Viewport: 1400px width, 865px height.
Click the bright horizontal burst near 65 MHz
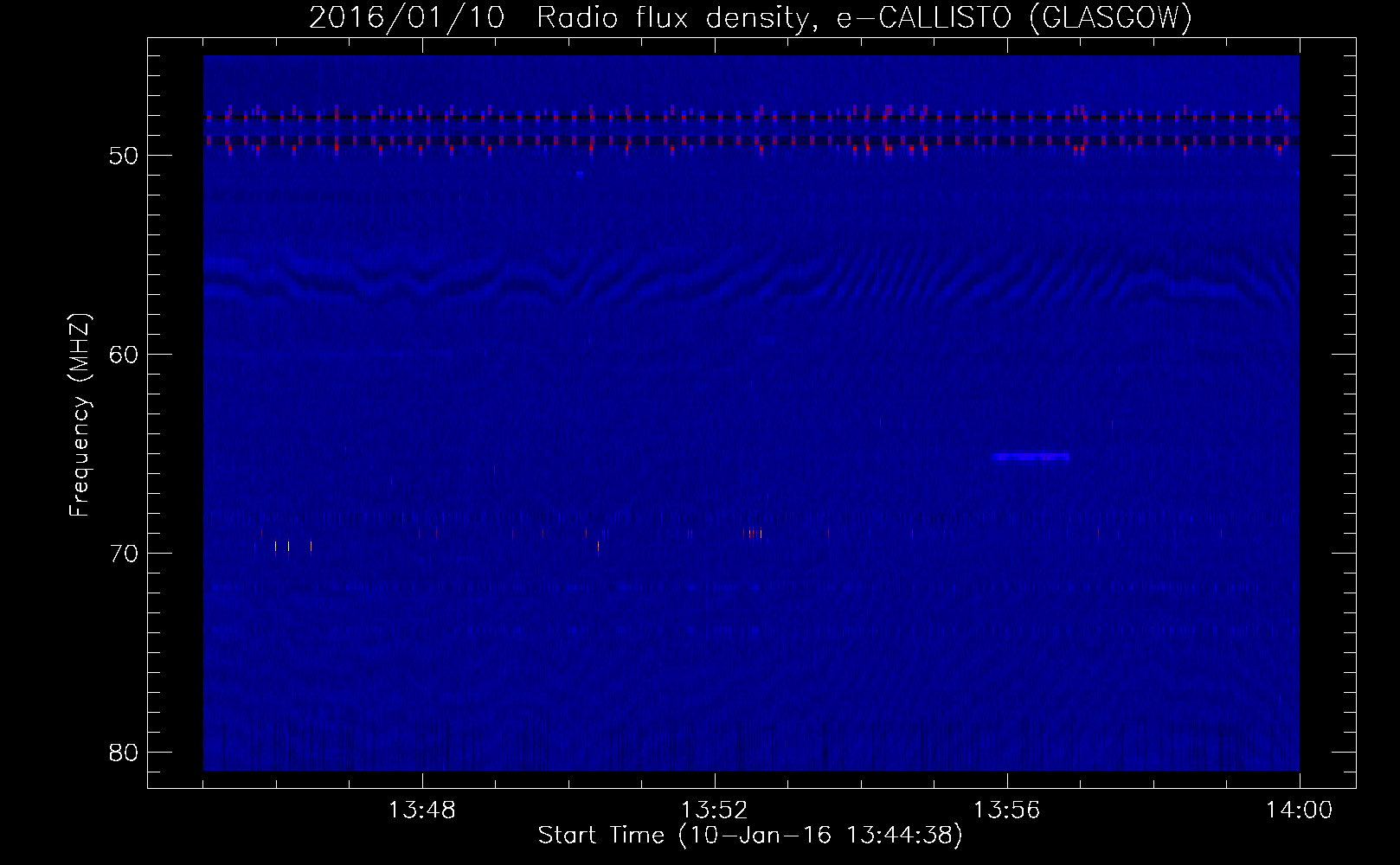1031,456
